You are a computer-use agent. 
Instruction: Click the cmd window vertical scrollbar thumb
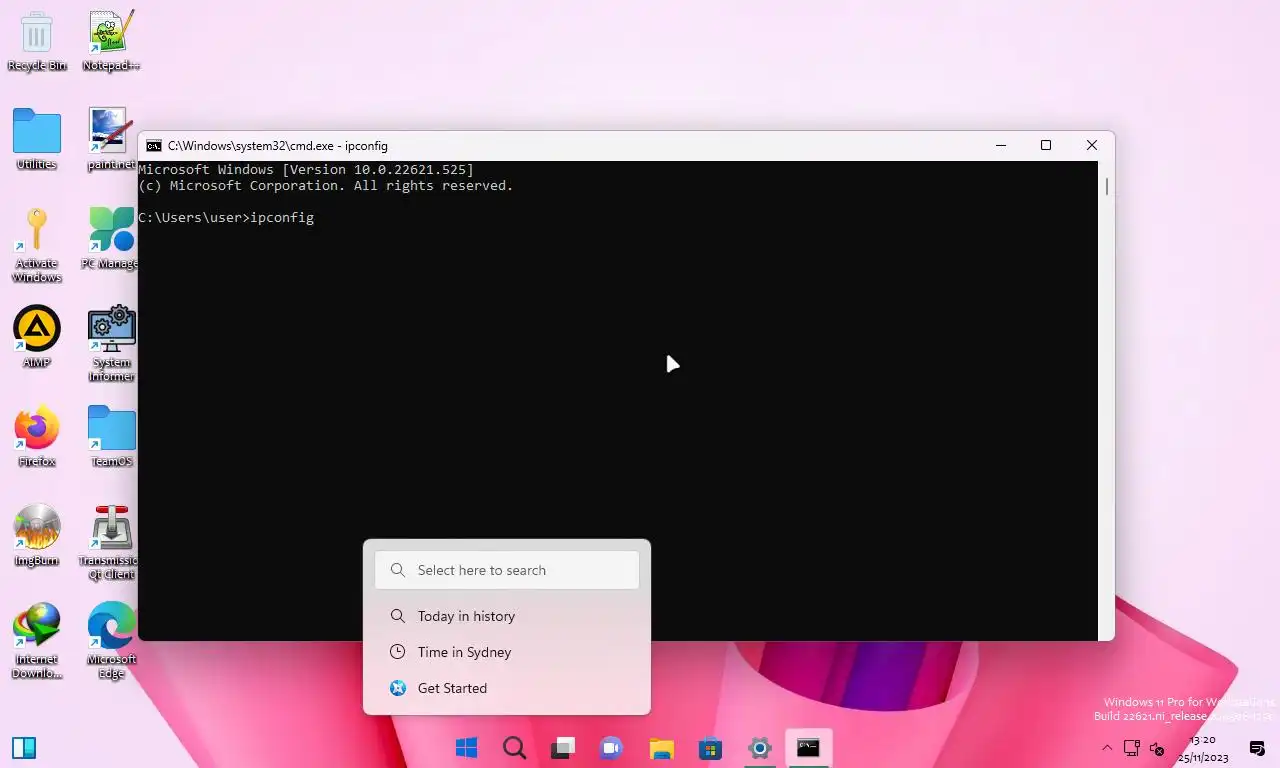click(1106, 186)
